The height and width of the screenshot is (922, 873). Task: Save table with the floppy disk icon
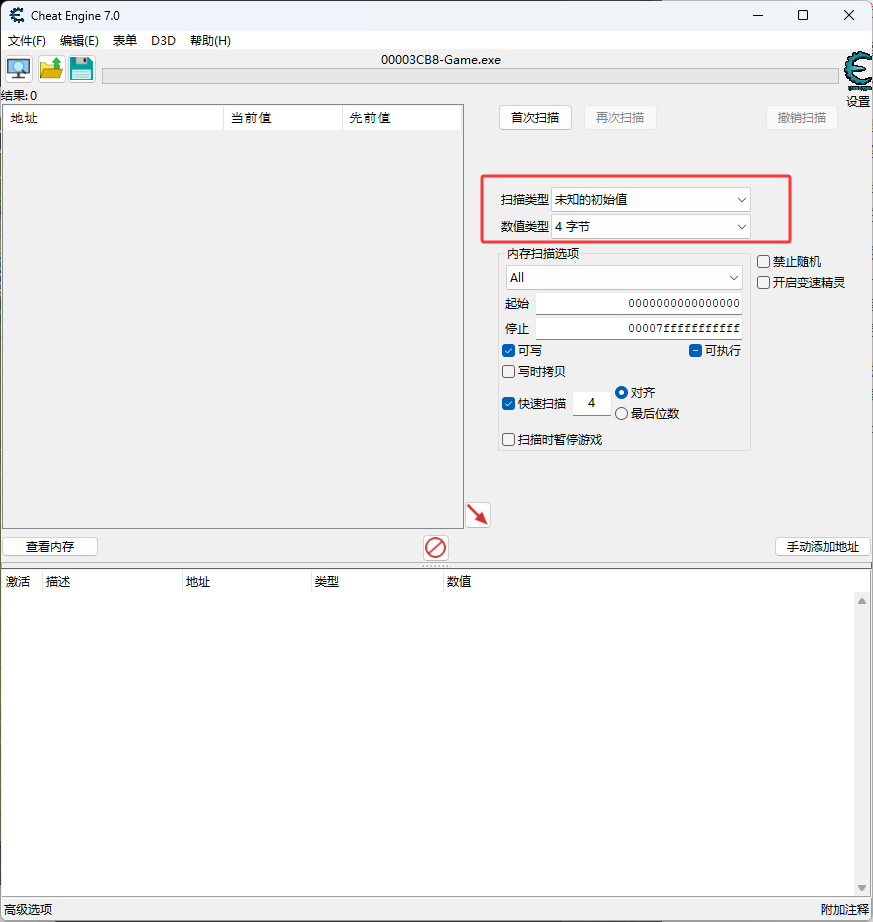pyautogui.click(x=82, y=69)
